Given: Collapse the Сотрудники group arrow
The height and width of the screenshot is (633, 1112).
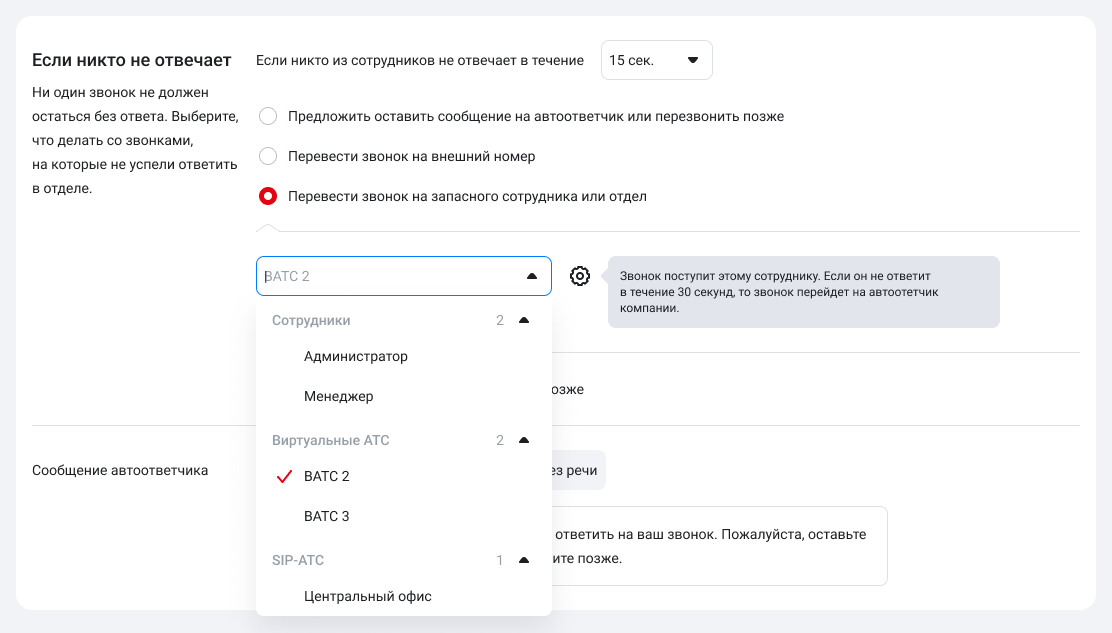Looking at the screenshot, I should 524,320.
